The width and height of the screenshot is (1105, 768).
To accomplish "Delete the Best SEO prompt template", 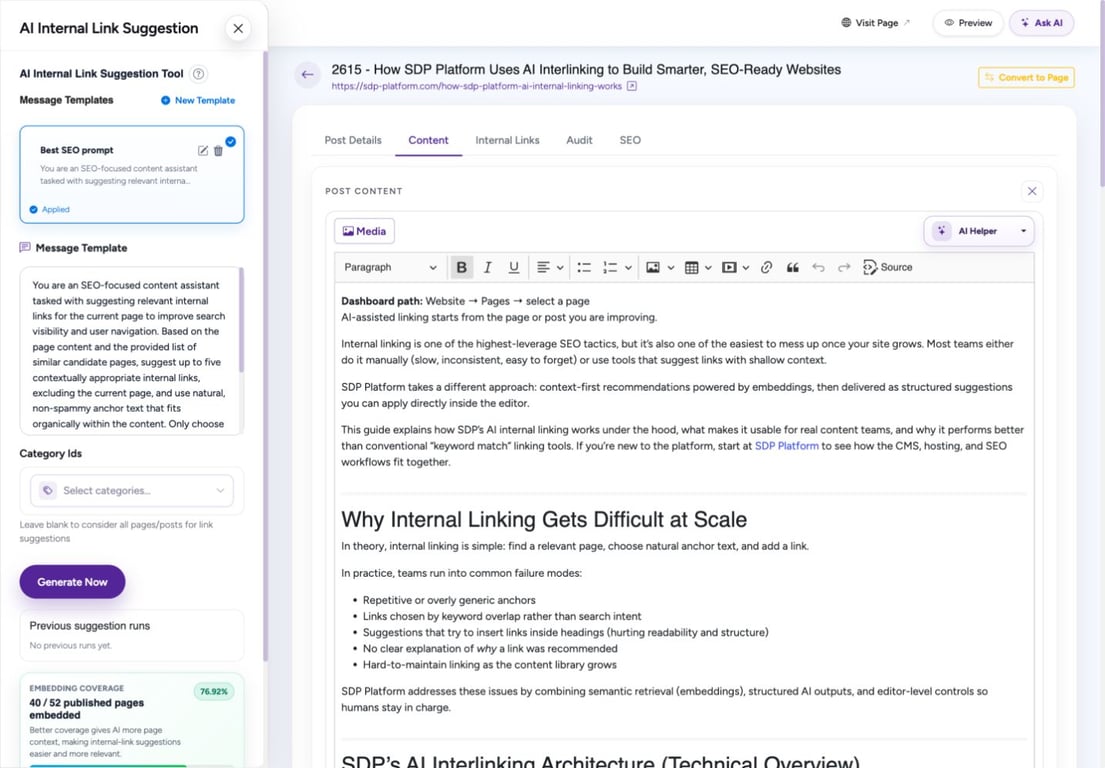I will point(218,151).
